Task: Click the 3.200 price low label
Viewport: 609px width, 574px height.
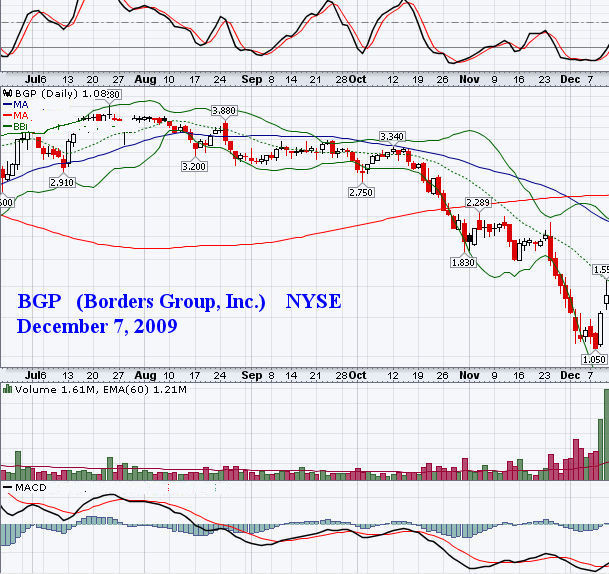Action: click(194, 167)
